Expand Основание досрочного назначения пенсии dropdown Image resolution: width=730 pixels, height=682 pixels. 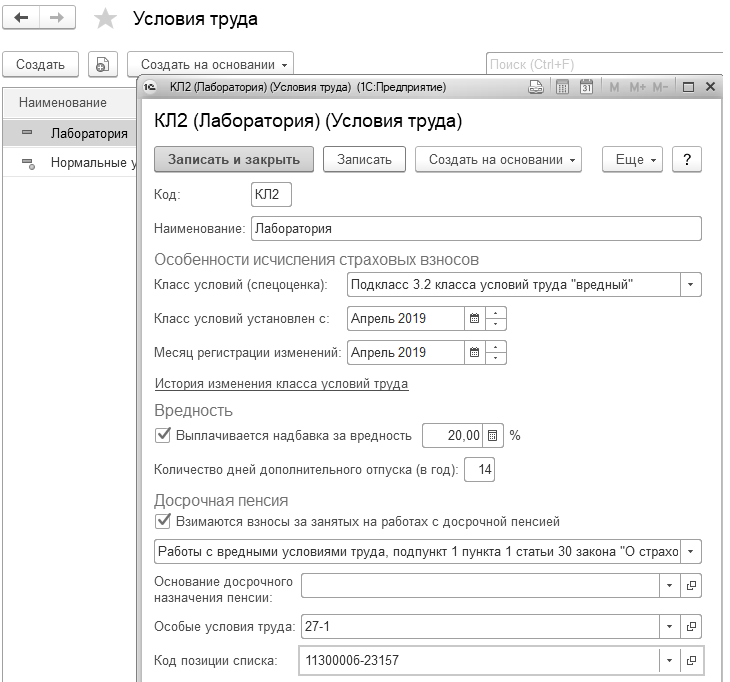(670, 586)
